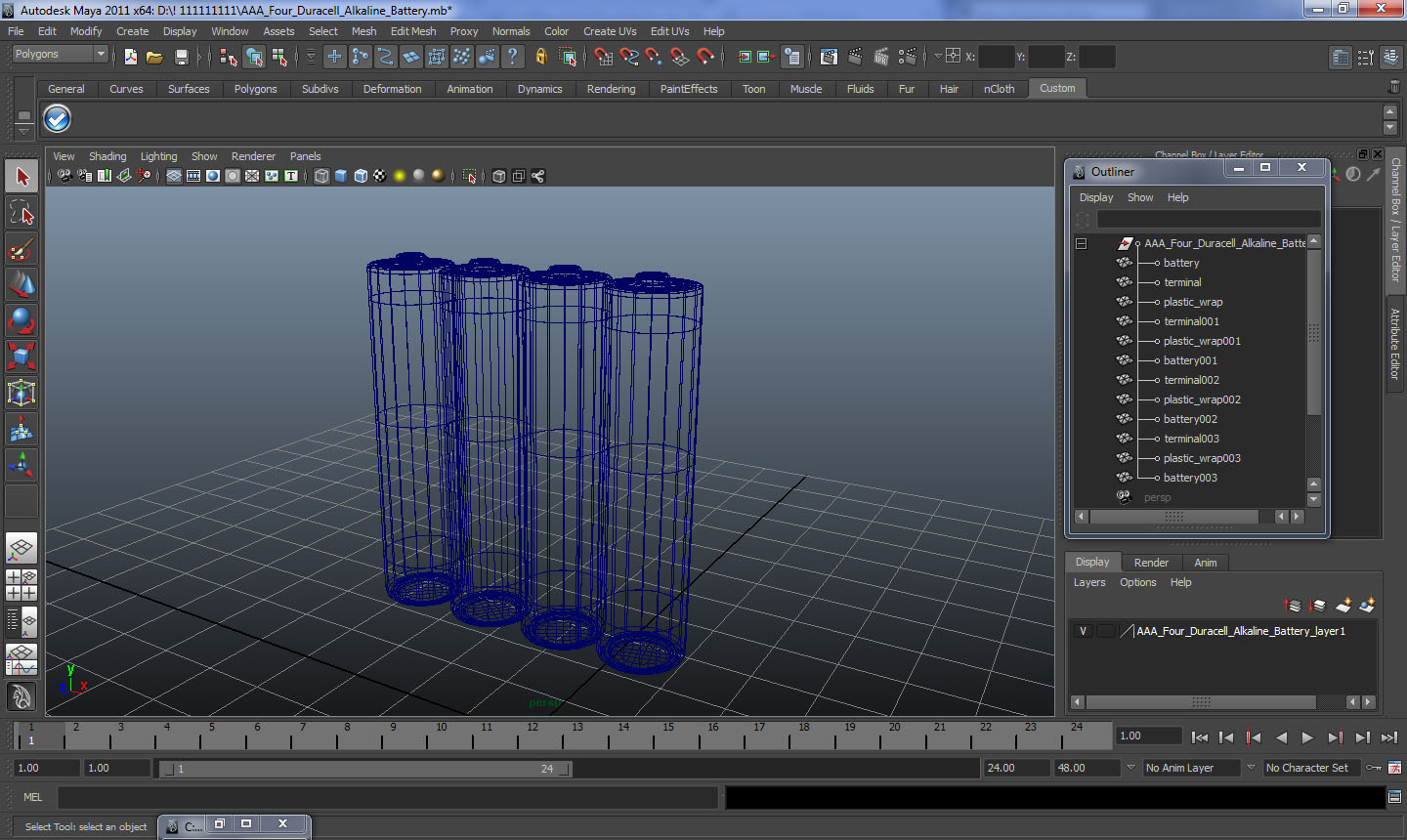
Task: Click the Save Scene icon
Action: tap(181, 57)
